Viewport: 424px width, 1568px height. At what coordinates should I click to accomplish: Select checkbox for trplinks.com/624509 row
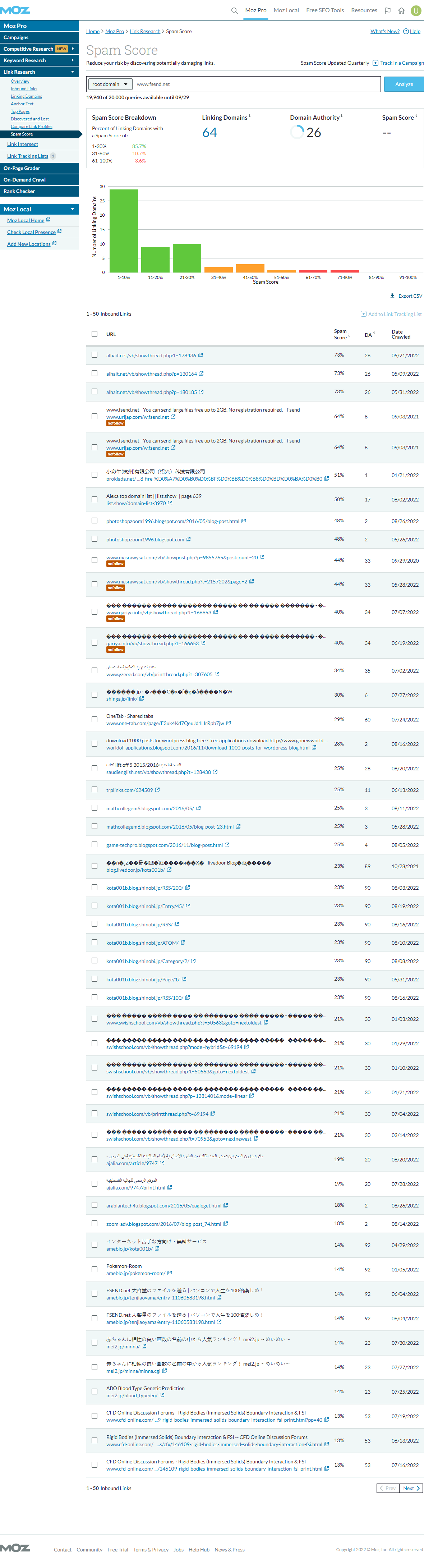(x=94, y=789)
